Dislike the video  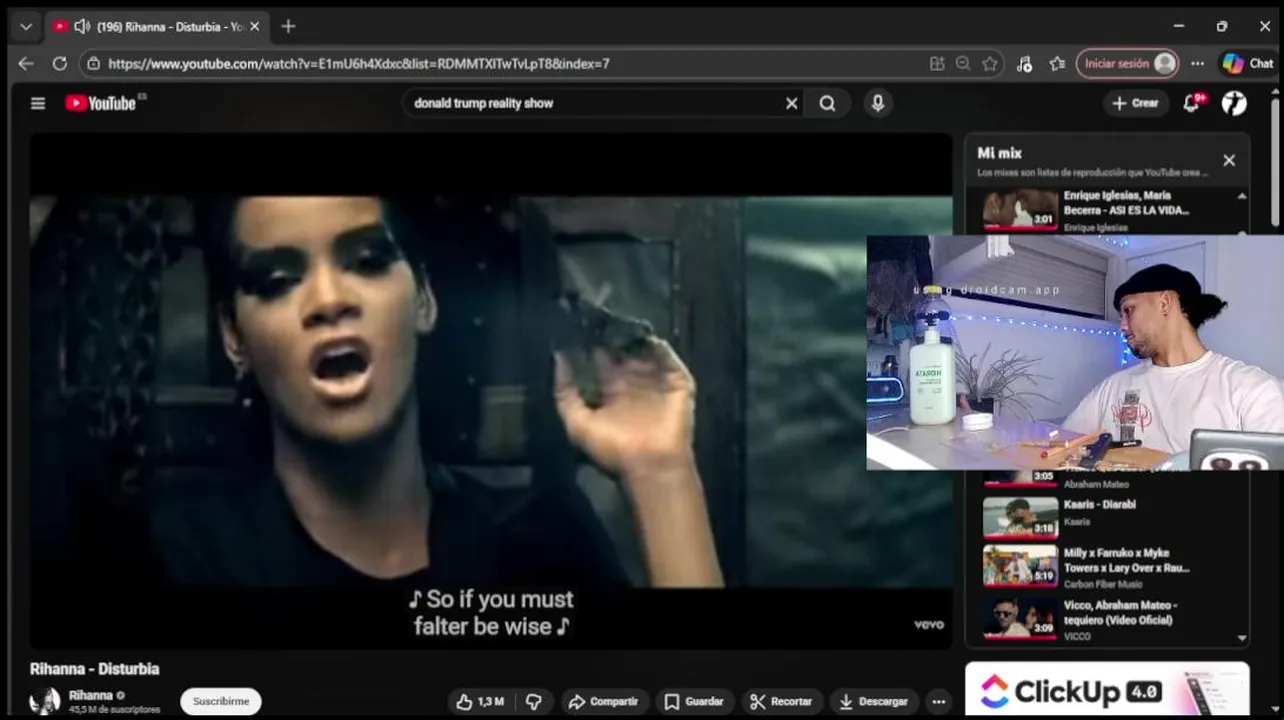point(534,701)
